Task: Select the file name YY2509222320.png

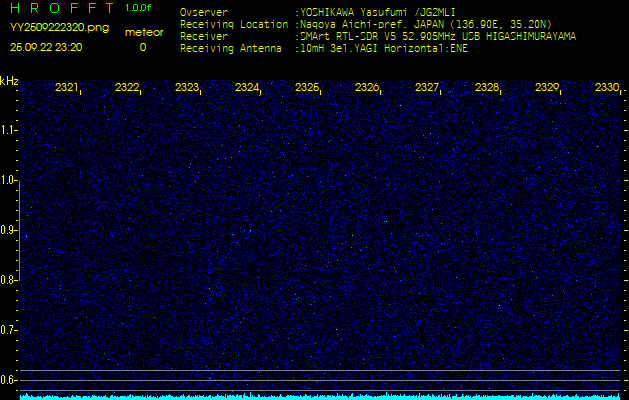Action: point(59,28)
